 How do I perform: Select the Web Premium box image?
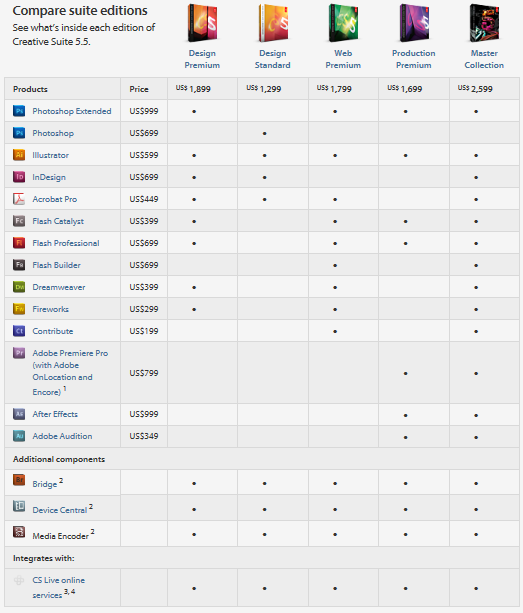pyautogui.click(x=343, y=23)
